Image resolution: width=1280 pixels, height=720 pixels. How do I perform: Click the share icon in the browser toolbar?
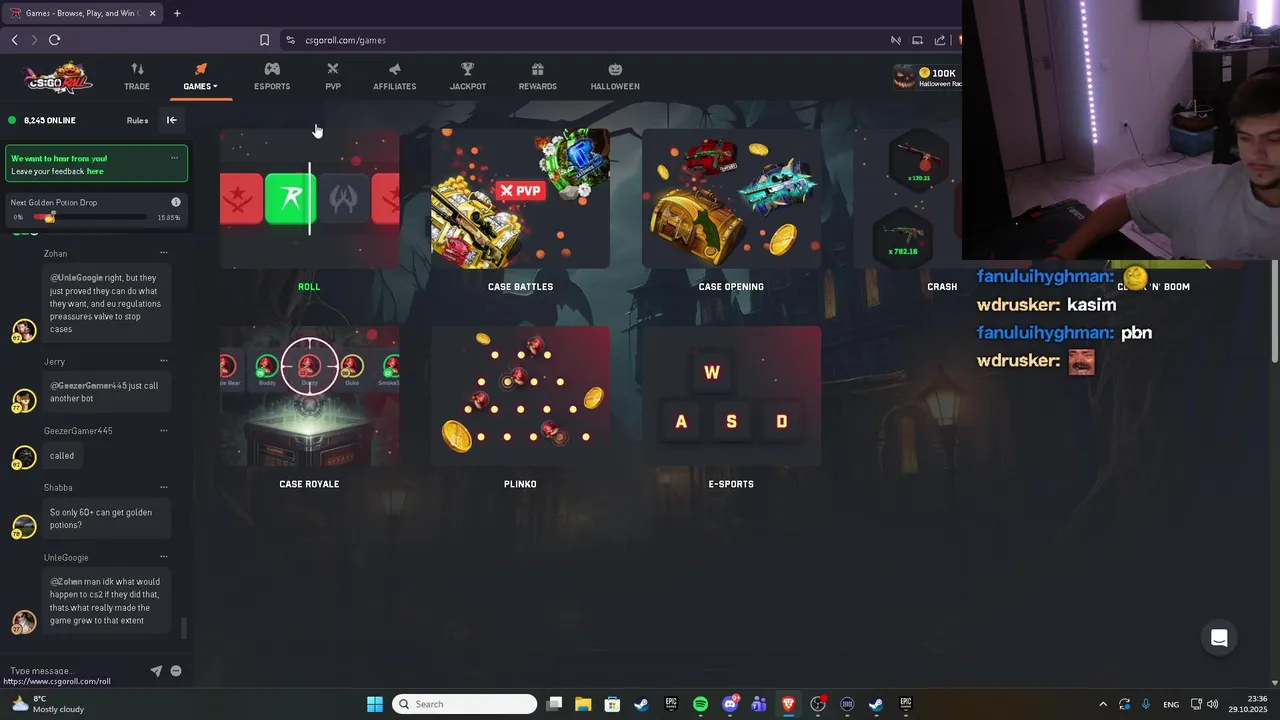(940, 40)
